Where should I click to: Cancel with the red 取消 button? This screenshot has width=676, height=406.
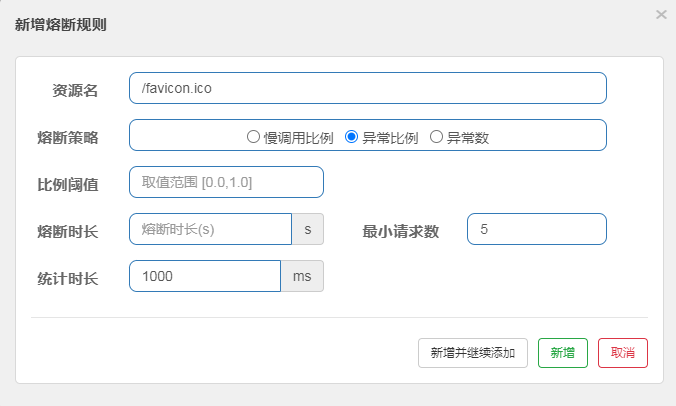pos(623,353)
